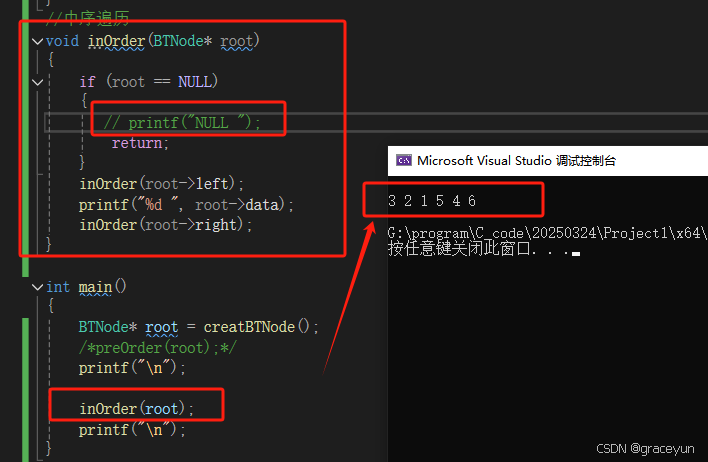Click the debug console window icon
This screenshot has width=708, height=462.
404,160
